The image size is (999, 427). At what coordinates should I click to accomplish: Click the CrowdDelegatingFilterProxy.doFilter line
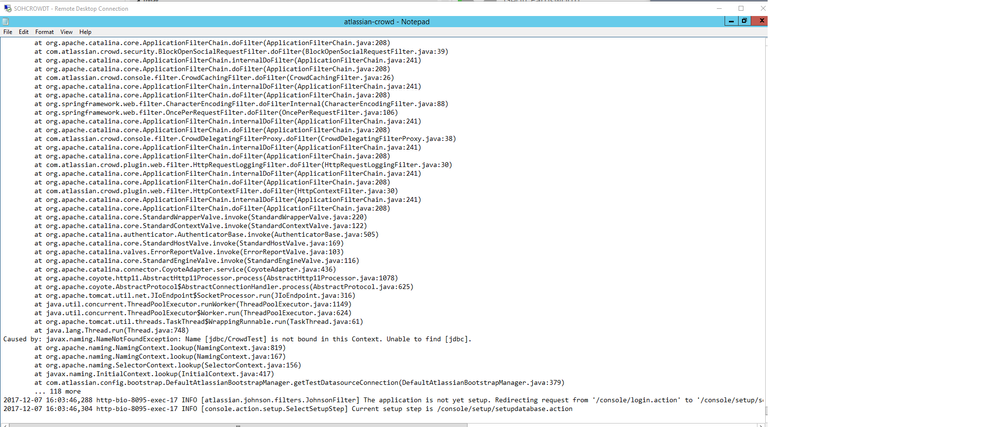245,139
